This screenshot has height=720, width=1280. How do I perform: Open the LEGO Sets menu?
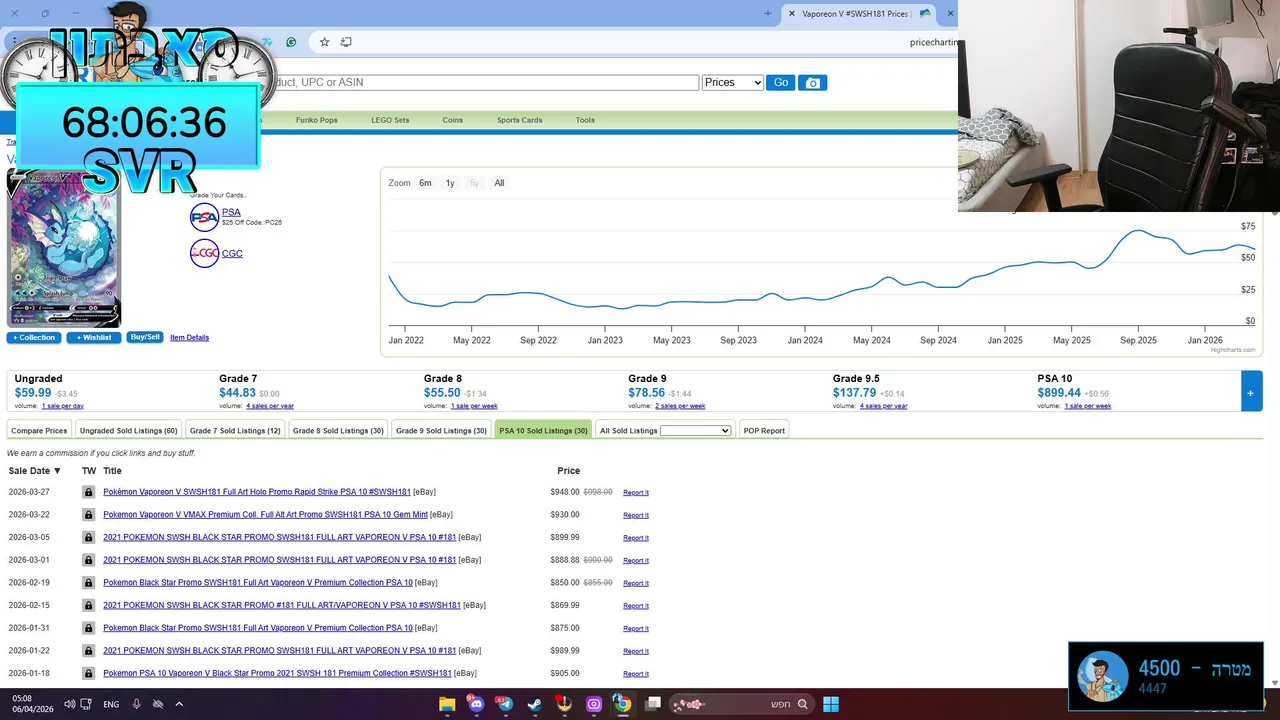[390, 120]
